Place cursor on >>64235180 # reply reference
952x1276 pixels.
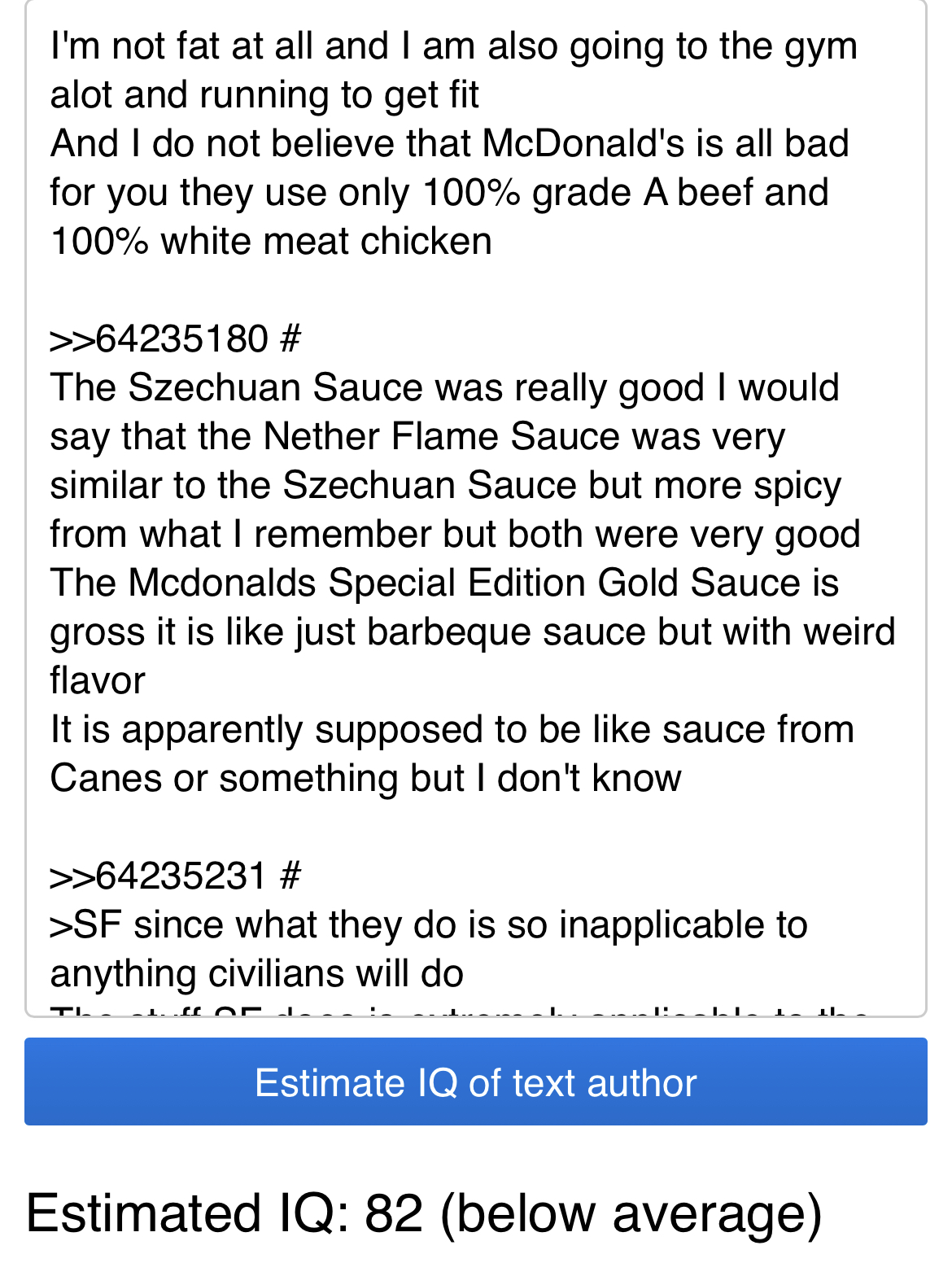point(175,339)
